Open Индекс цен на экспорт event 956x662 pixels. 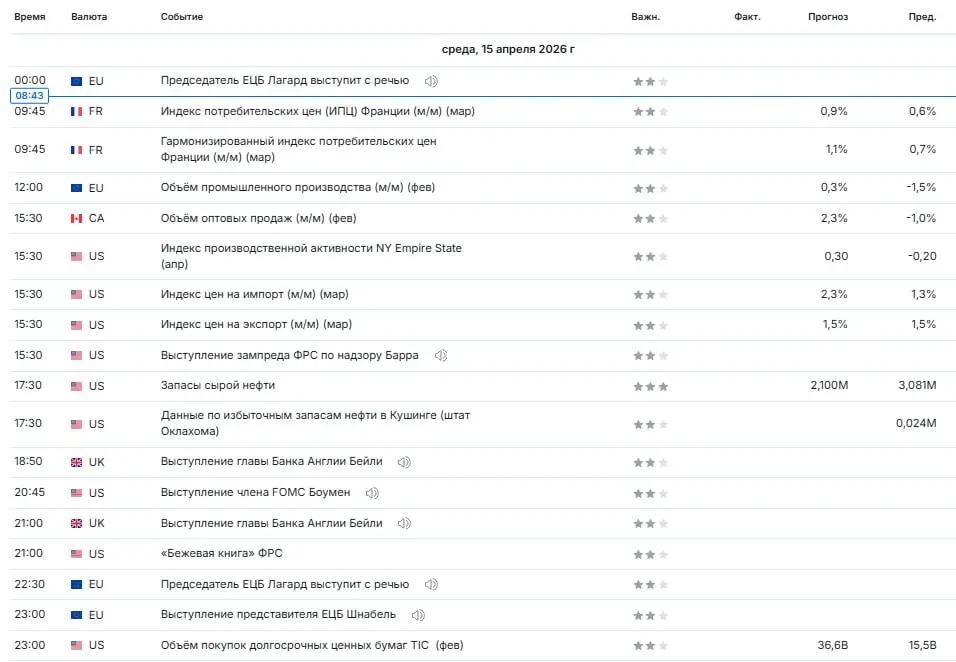(257, 324)
